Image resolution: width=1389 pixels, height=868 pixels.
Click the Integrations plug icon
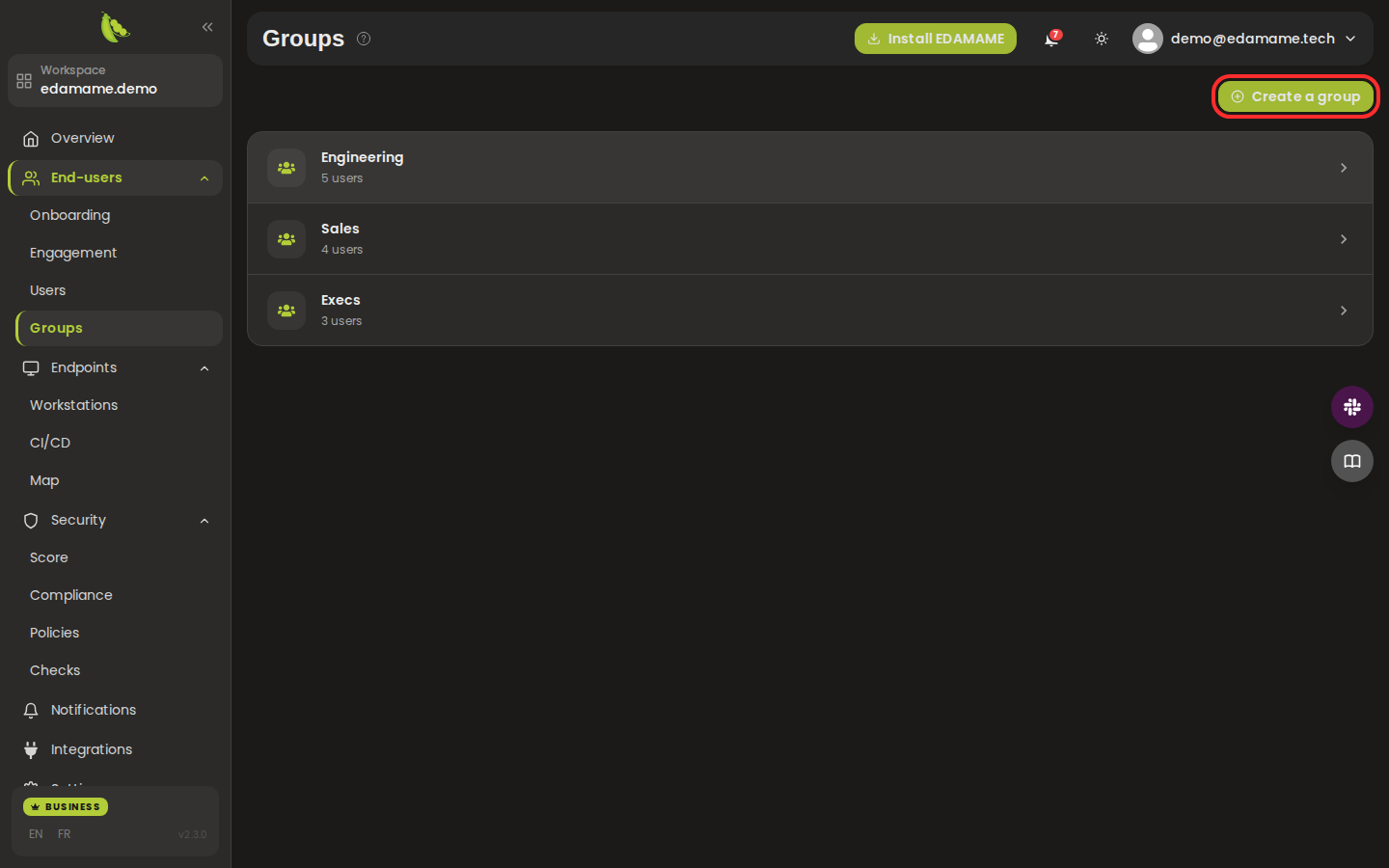coord(31,749)
